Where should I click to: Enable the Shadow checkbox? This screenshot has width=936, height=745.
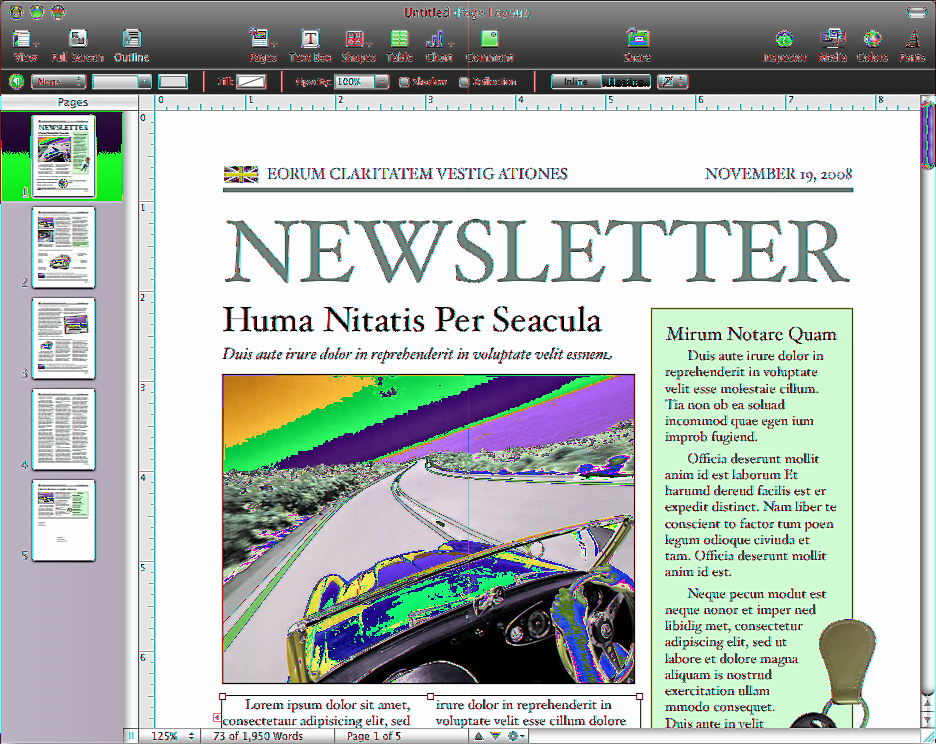click(x=404, y=82)
